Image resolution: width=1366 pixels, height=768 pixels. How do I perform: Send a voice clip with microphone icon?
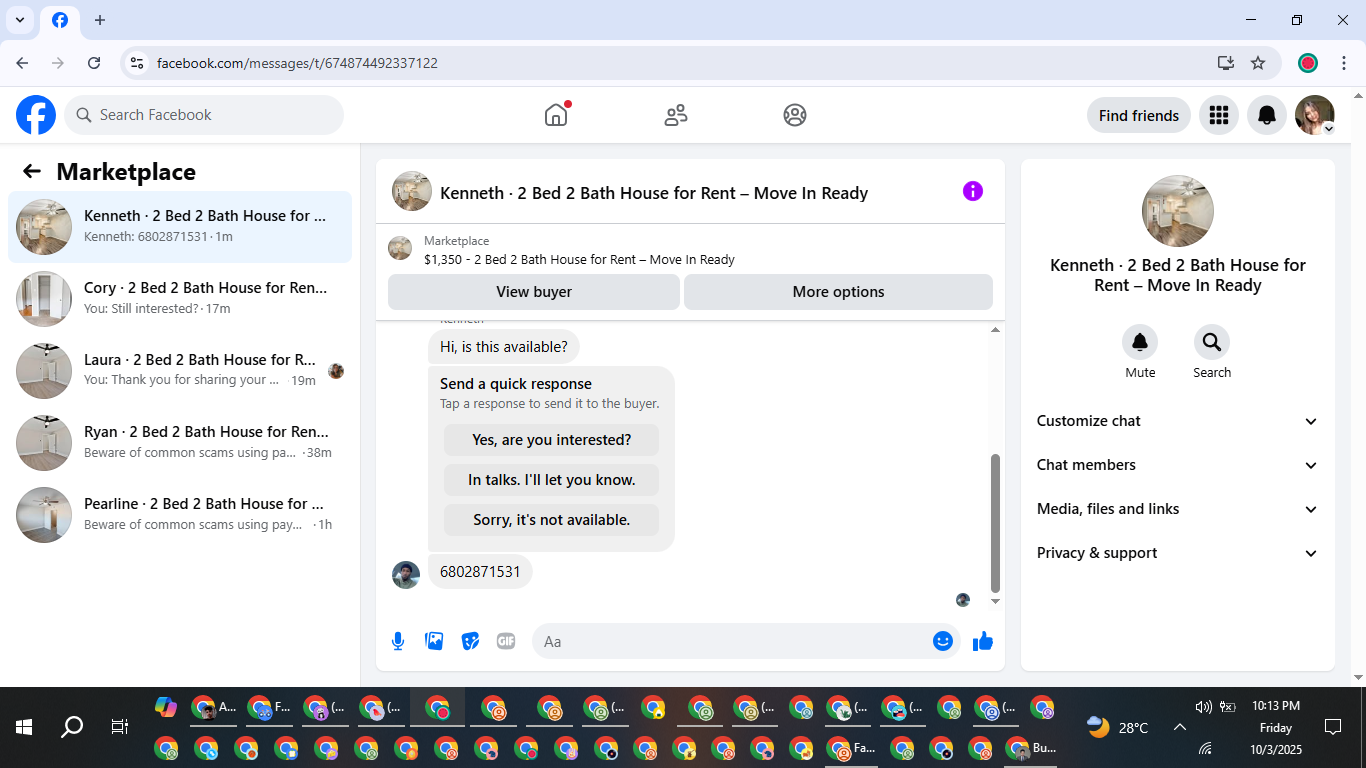coord(398,641)
